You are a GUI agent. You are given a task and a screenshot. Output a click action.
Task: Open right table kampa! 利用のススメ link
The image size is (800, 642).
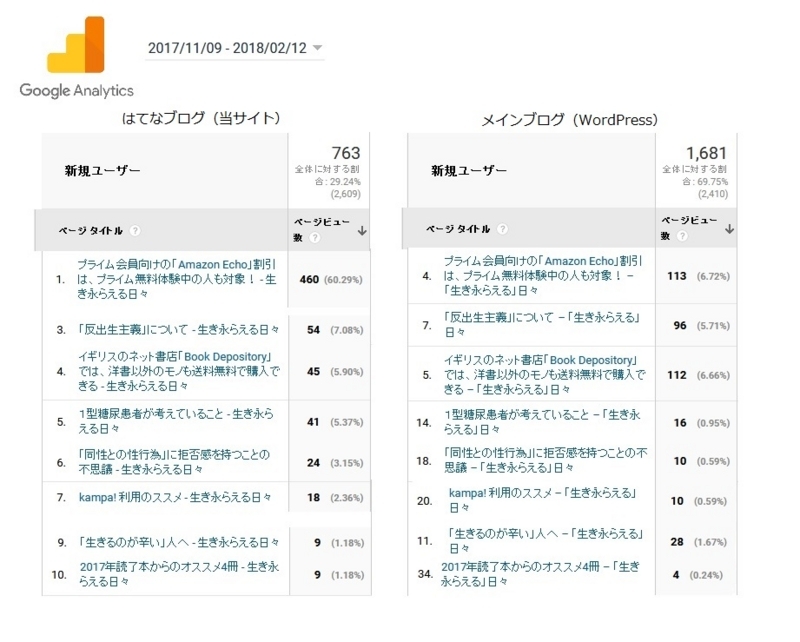(543, 500)
